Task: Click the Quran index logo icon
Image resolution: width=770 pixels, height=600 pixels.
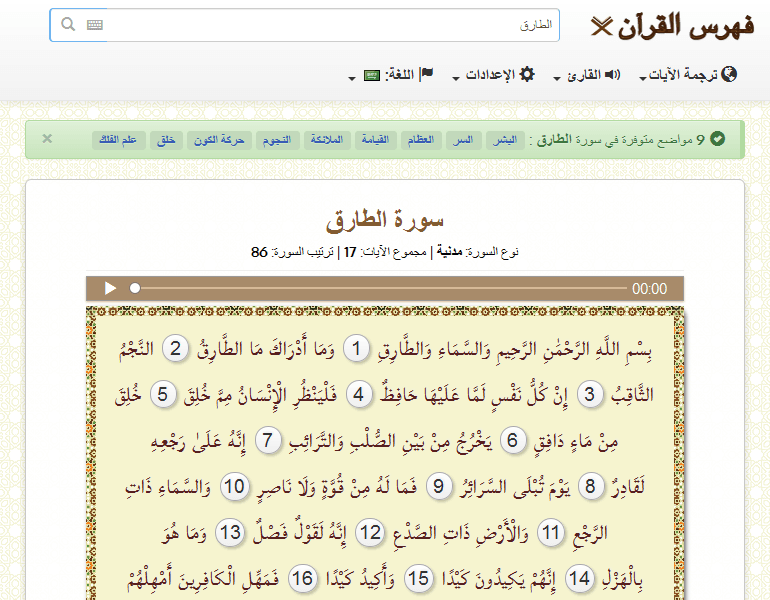Action: [600, 26]
